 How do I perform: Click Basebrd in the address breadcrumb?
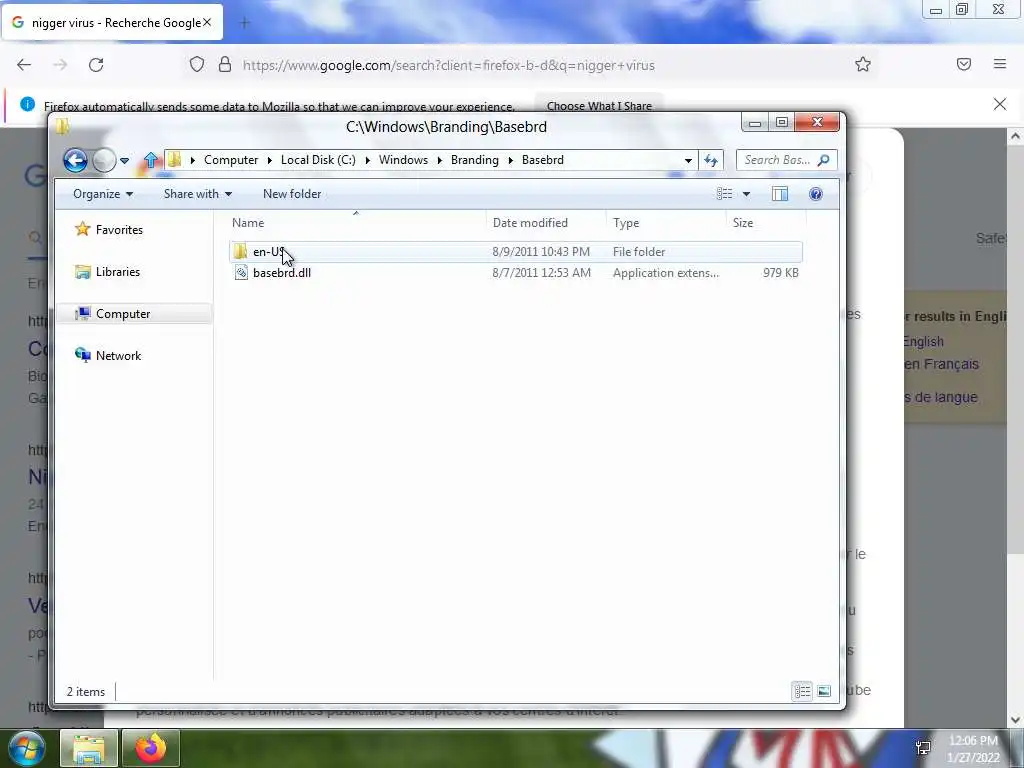(x=542, y=160)
